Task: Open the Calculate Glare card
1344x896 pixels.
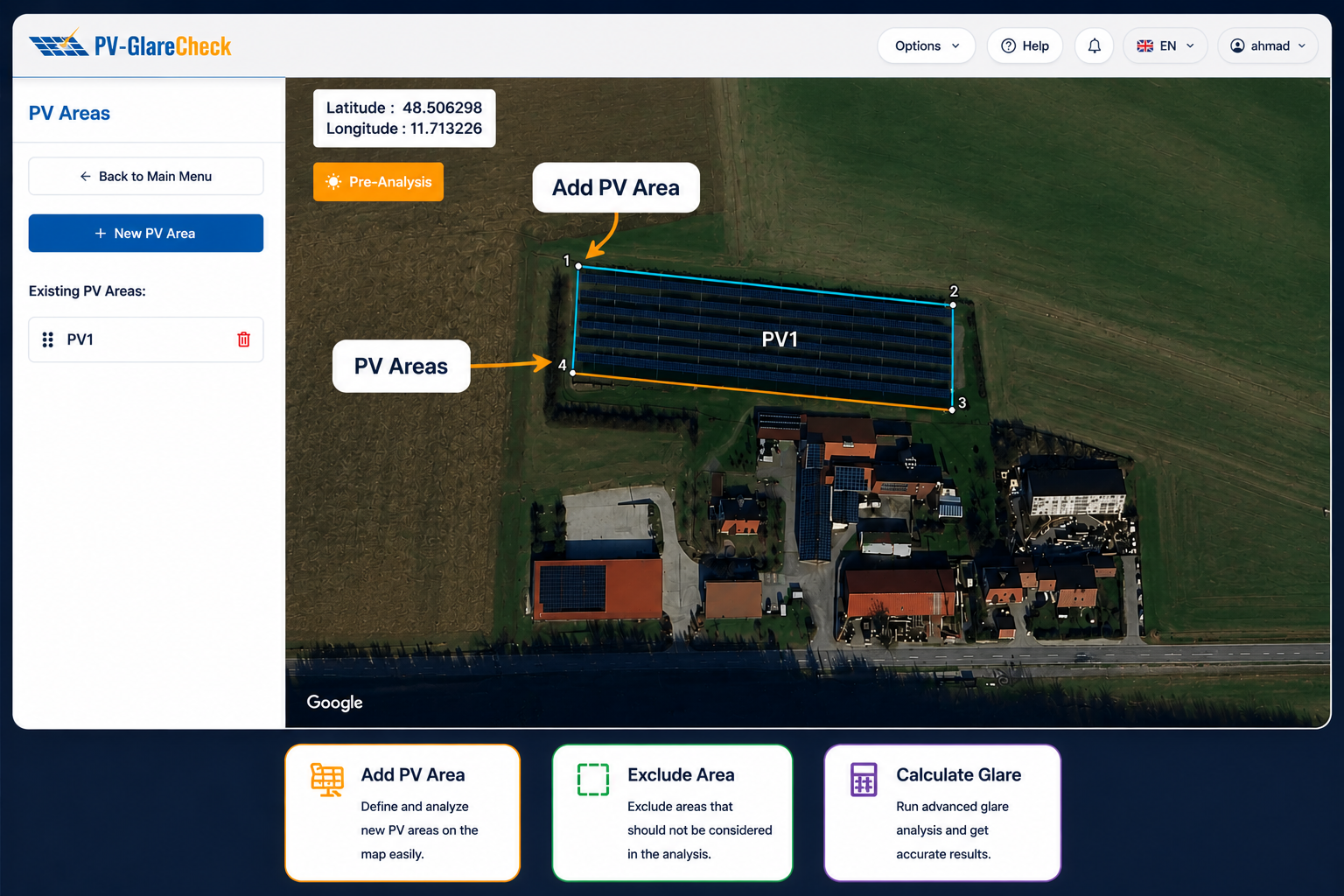Action: (x=942, y=813)
